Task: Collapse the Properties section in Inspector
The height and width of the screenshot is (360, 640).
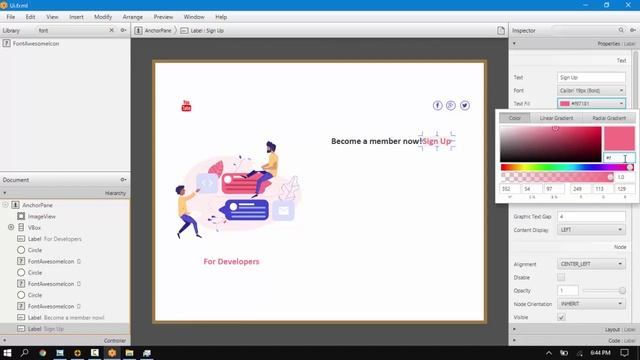Action: [514, 44]
